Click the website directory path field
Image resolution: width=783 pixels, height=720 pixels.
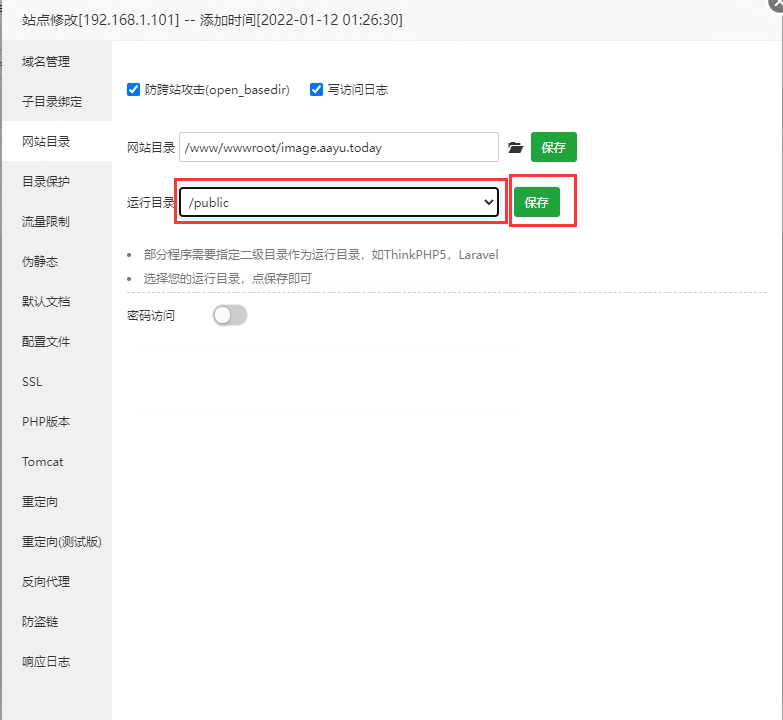(338, 147)
